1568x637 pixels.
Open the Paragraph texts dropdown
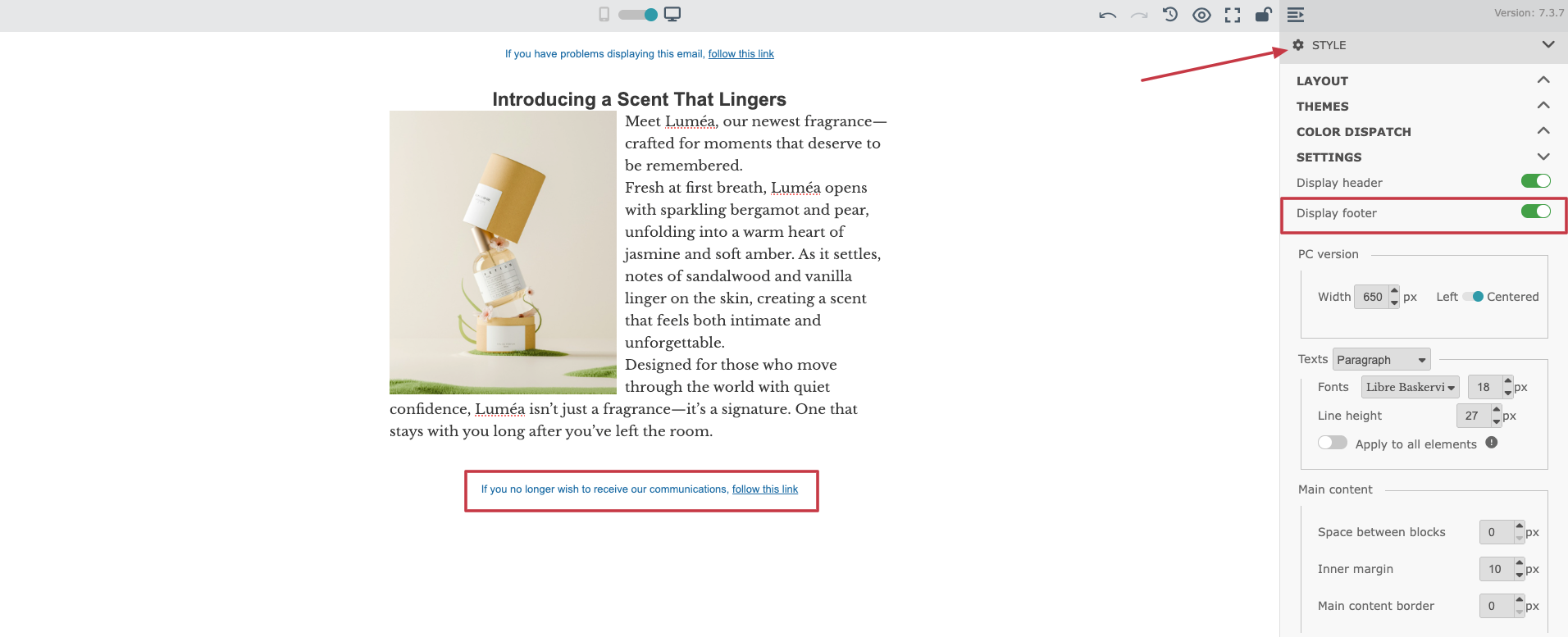[1381, 359]
